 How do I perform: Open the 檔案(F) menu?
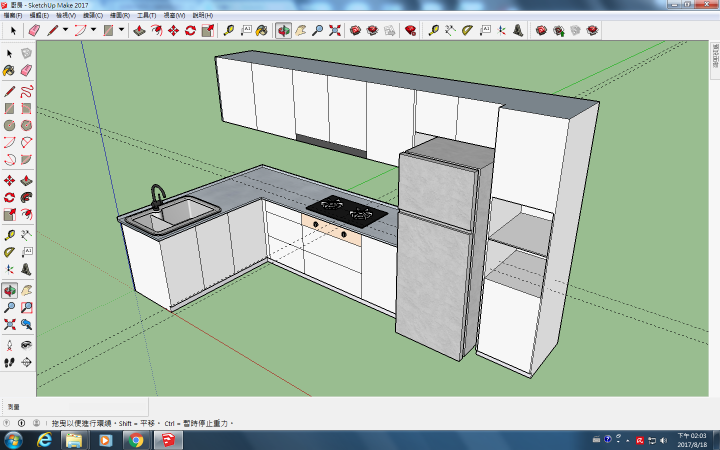tap(13, 15)
